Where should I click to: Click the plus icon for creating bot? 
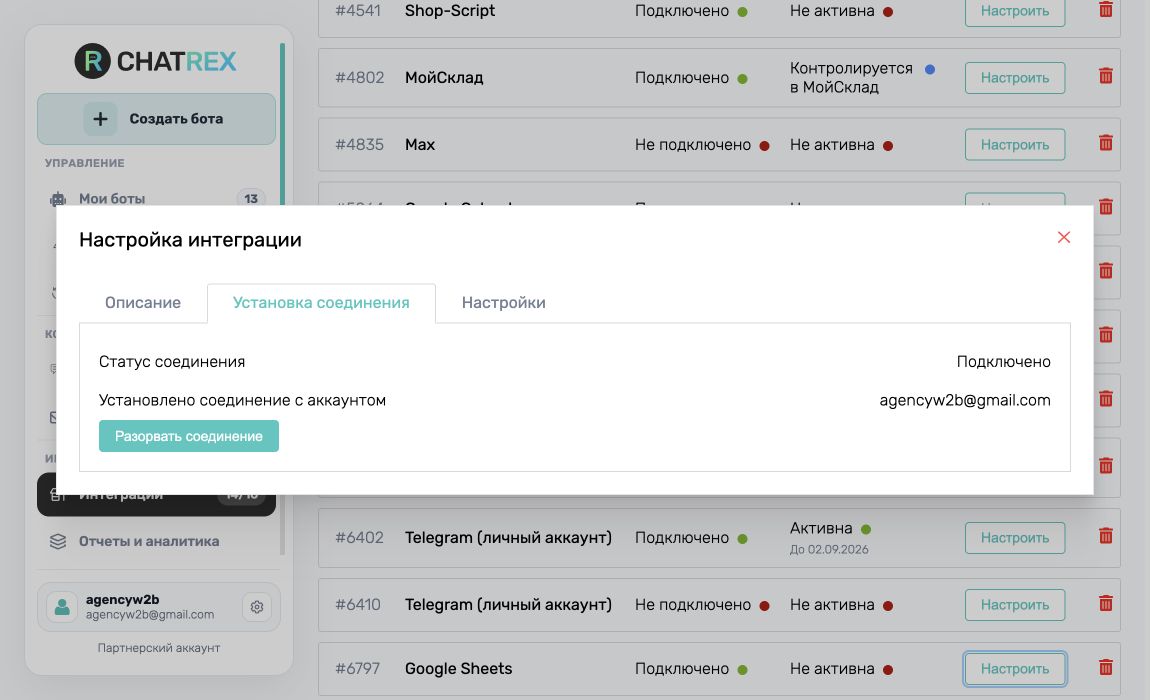pos(100,119)
